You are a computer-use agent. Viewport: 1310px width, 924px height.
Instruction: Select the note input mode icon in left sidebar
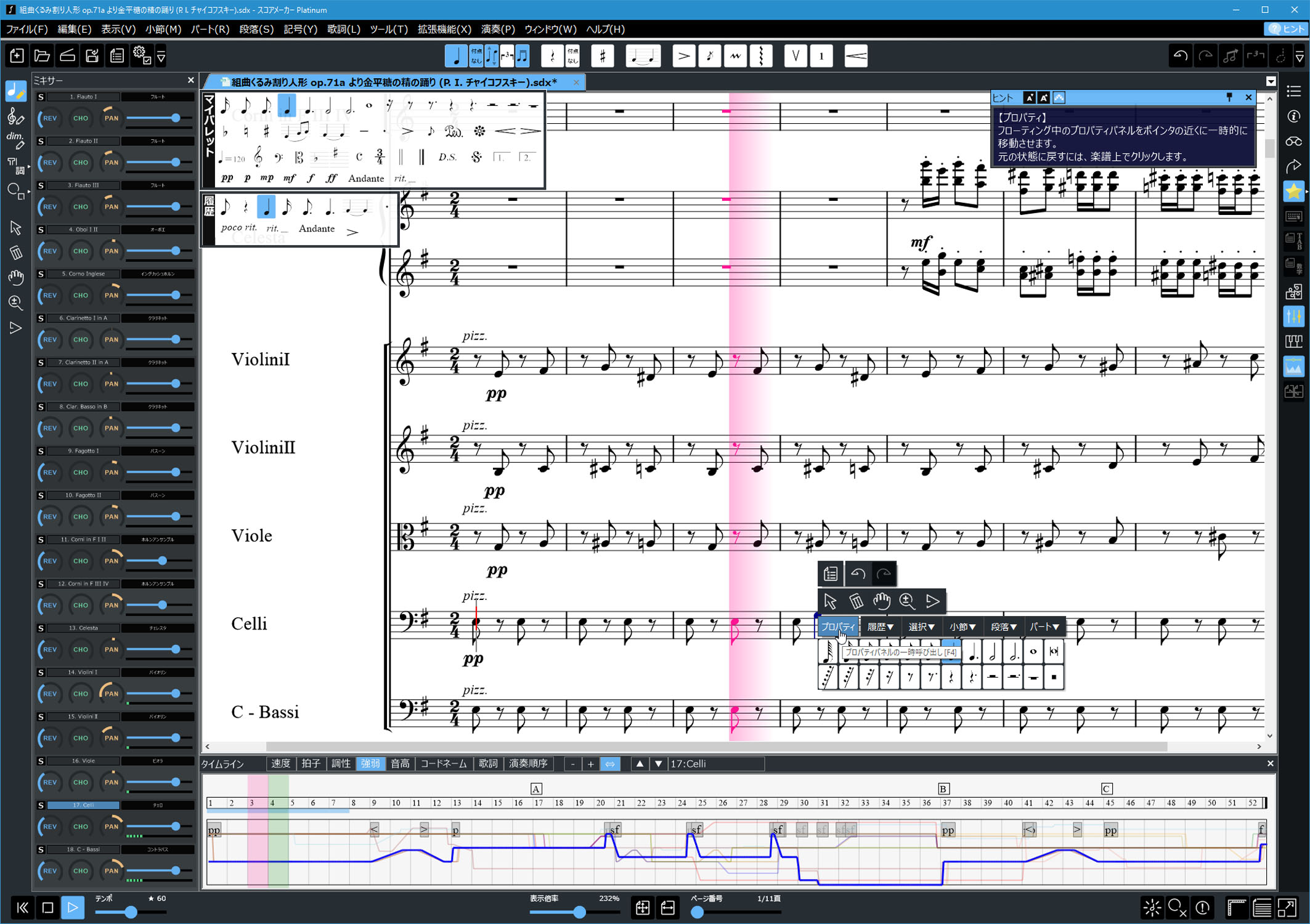point(15,91)
